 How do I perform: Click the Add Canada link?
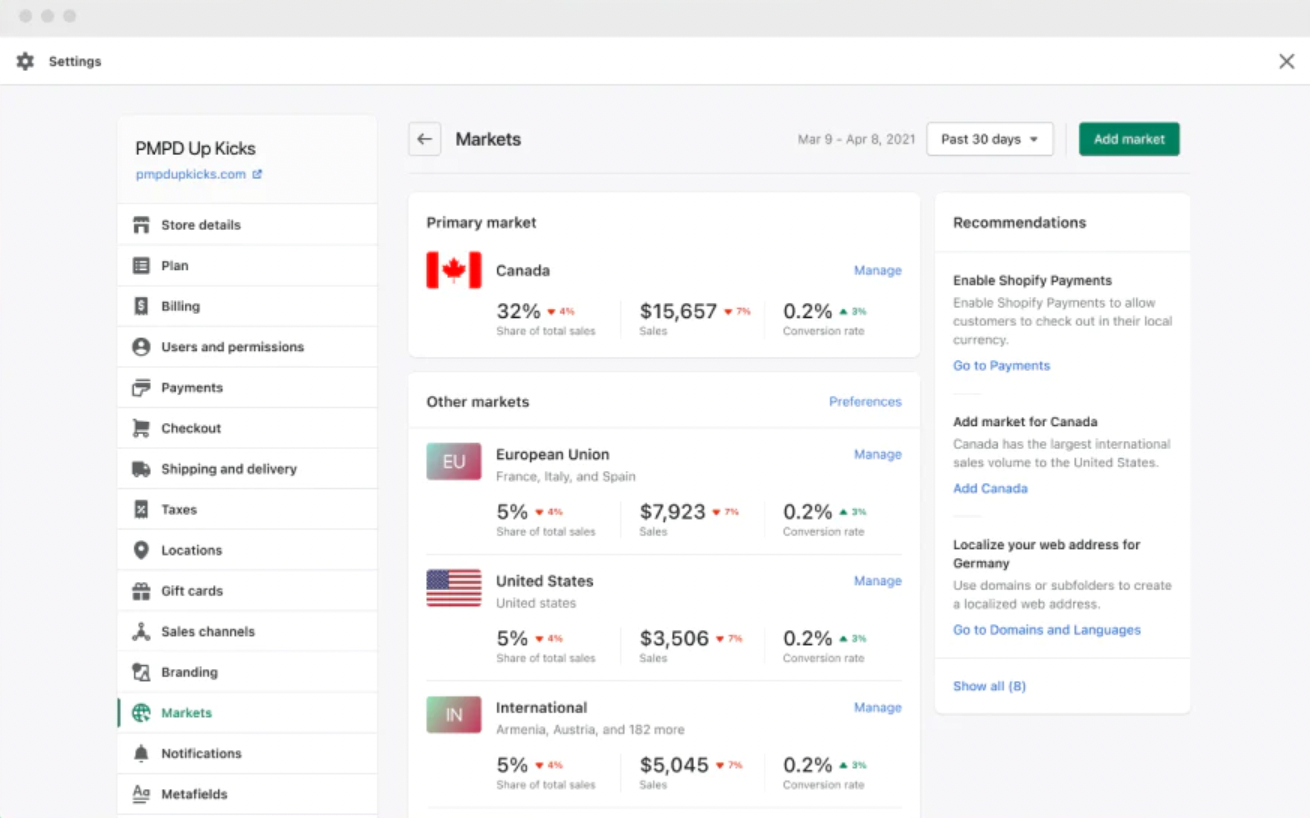990,489
